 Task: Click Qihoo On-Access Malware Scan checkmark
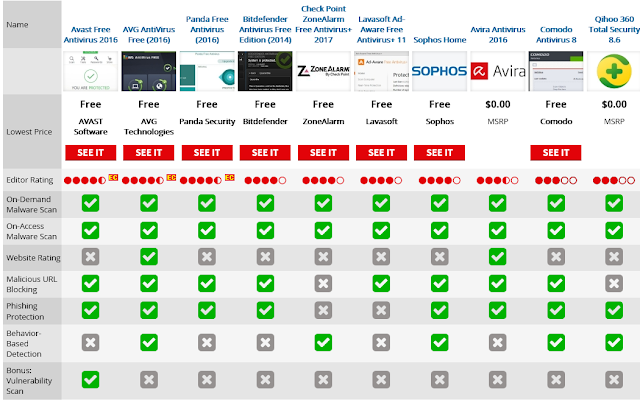coord(614,230)
